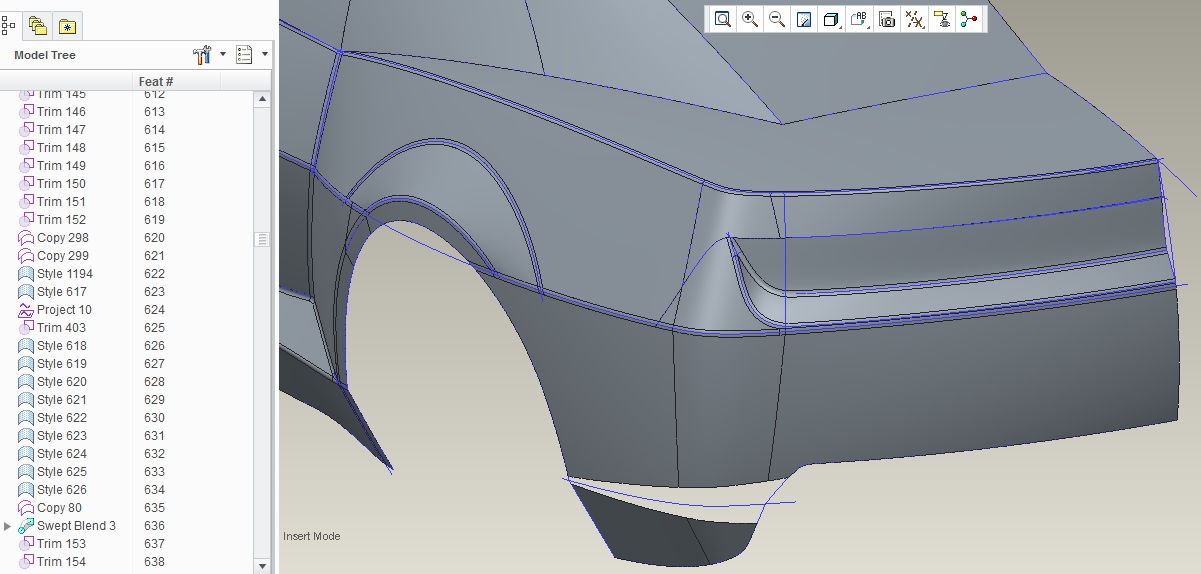
Task: Select Trim 154 in the model tree
Action: pyautogui.click(x=61, y=562)
